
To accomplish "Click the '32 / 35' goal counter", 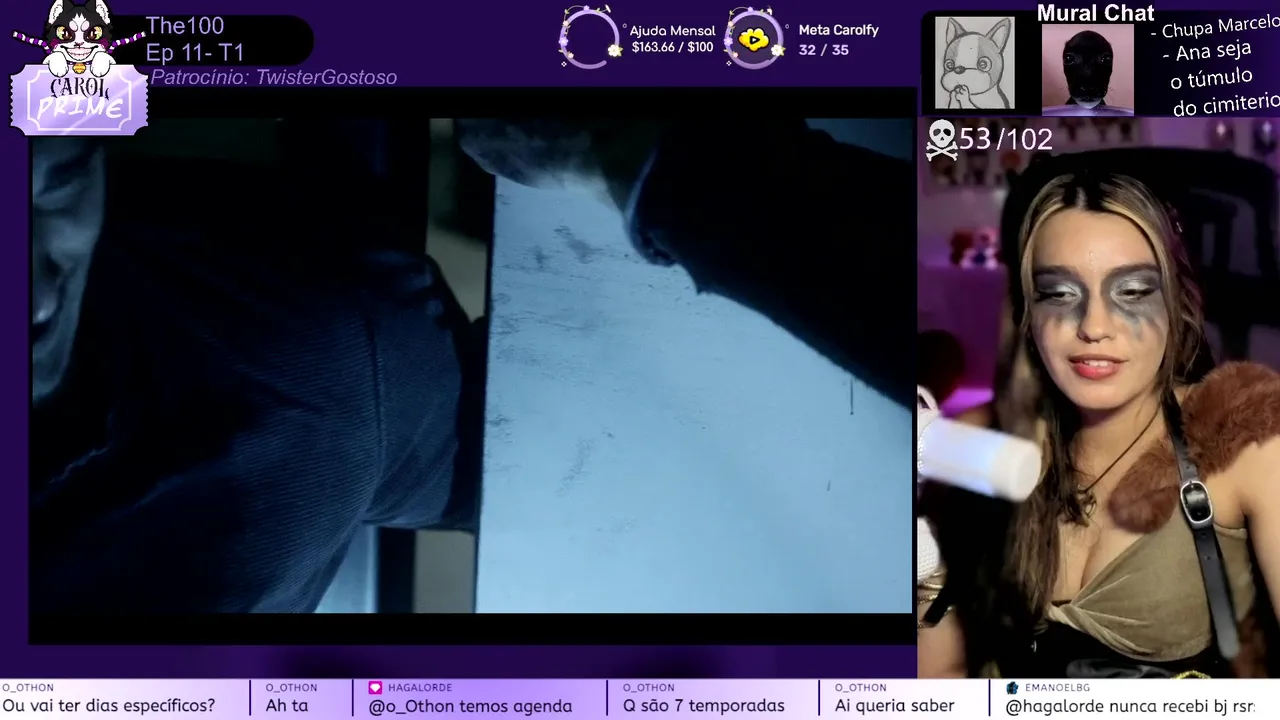I will [x=823, y=49].
